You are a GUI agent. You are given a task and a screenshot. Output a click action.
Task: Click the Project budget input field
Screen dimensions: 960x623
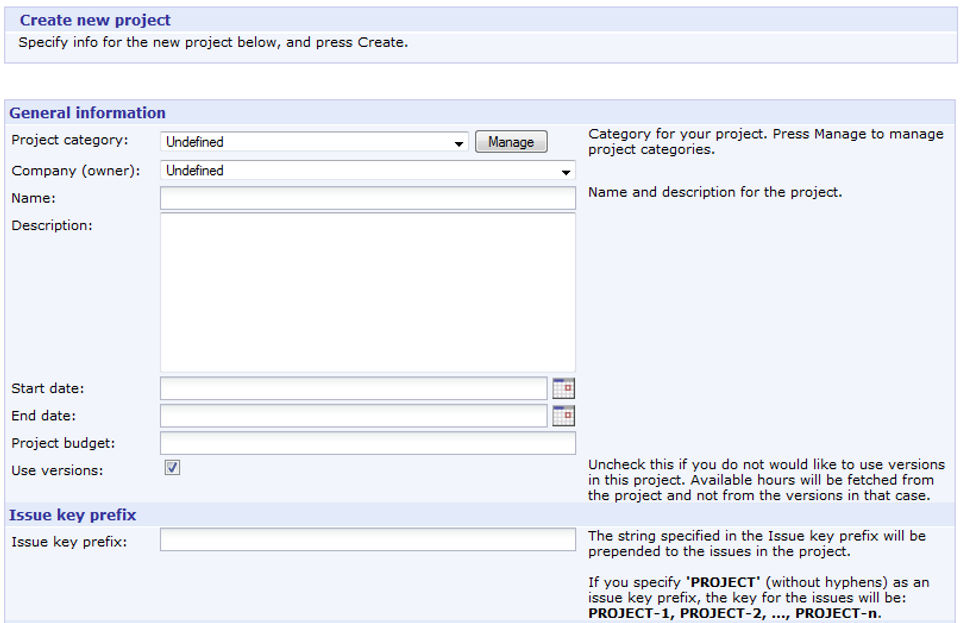point(367,443)
